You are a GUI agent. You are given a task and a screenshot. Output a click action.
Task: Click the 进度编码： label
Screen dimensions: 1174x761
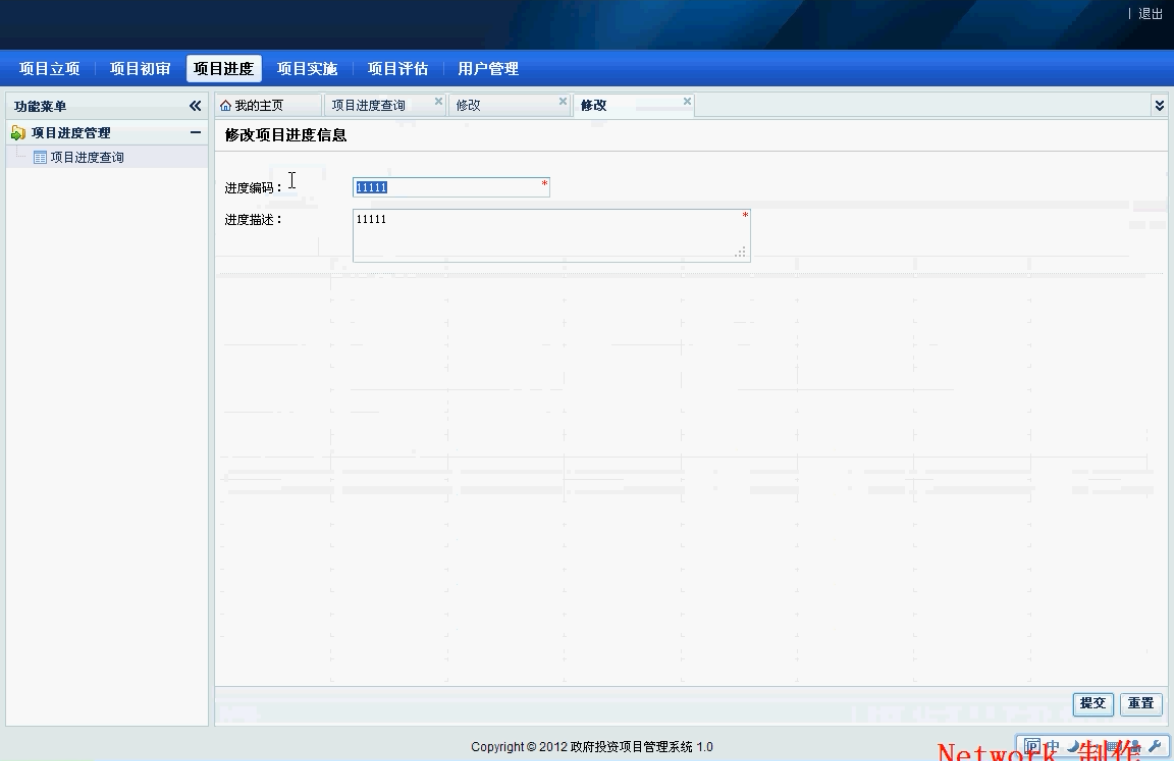tap(253, 188)
